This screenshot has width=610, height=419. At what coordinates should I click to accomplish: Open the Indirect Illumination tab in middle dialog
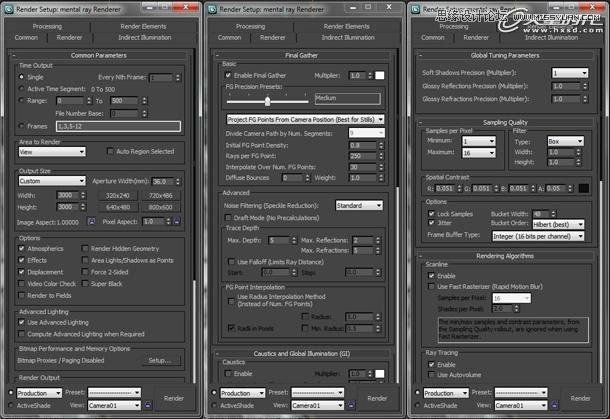(348, 37)
